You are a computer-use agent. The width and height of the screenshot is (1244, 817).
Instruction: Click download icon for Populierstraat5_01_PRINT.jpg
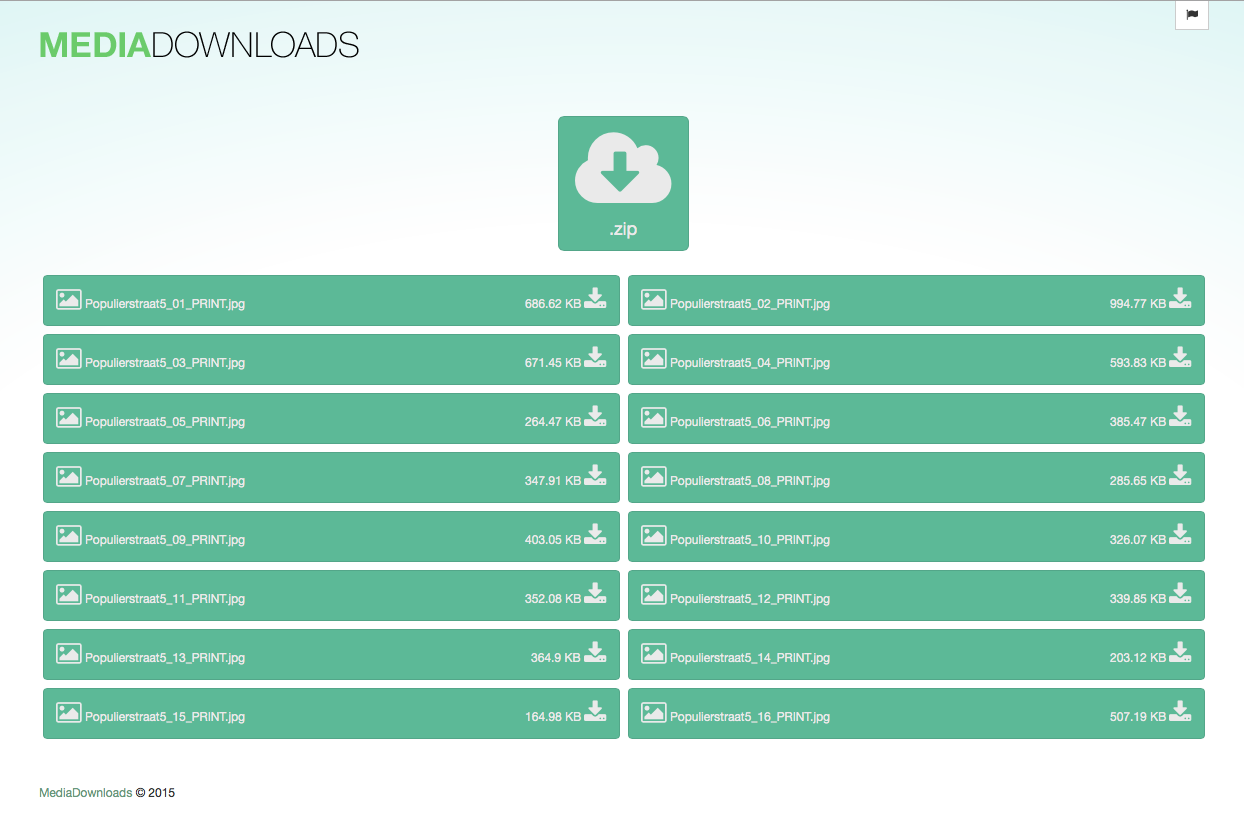pyautogui.click(x=595, y=299)
